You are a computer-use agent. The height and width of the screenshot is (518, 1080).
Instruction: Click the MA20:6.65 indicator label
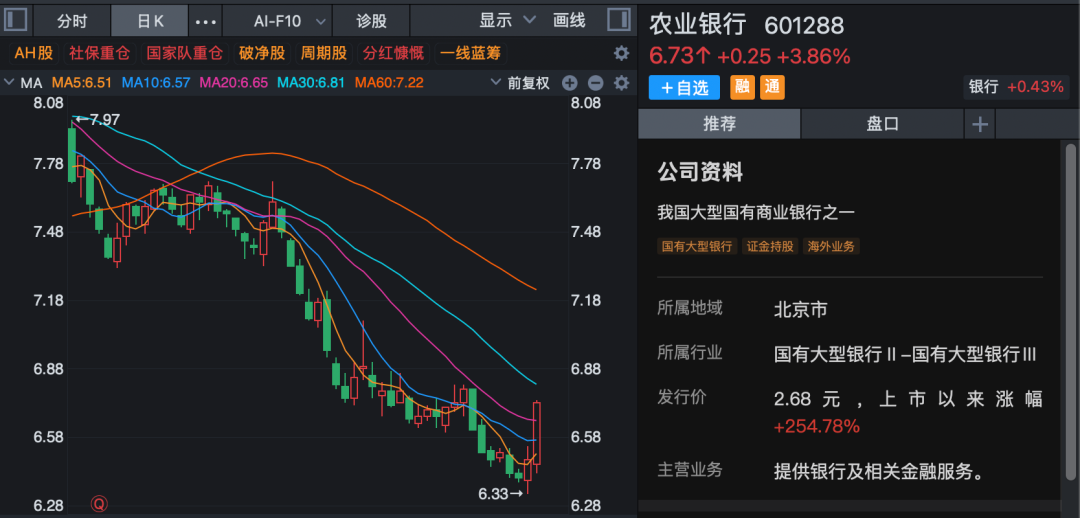coord(235,83)
